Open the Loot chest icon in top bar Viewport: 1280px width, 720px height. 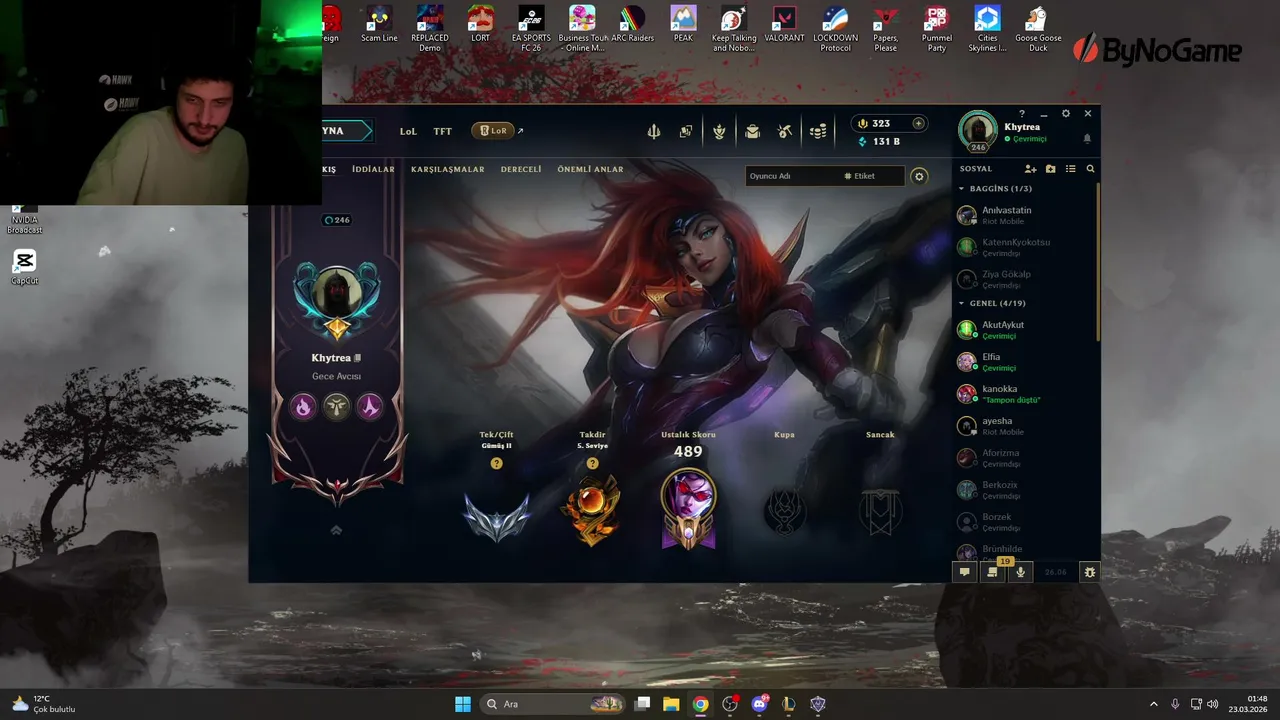pyautogui.click(x=752, y=131)
